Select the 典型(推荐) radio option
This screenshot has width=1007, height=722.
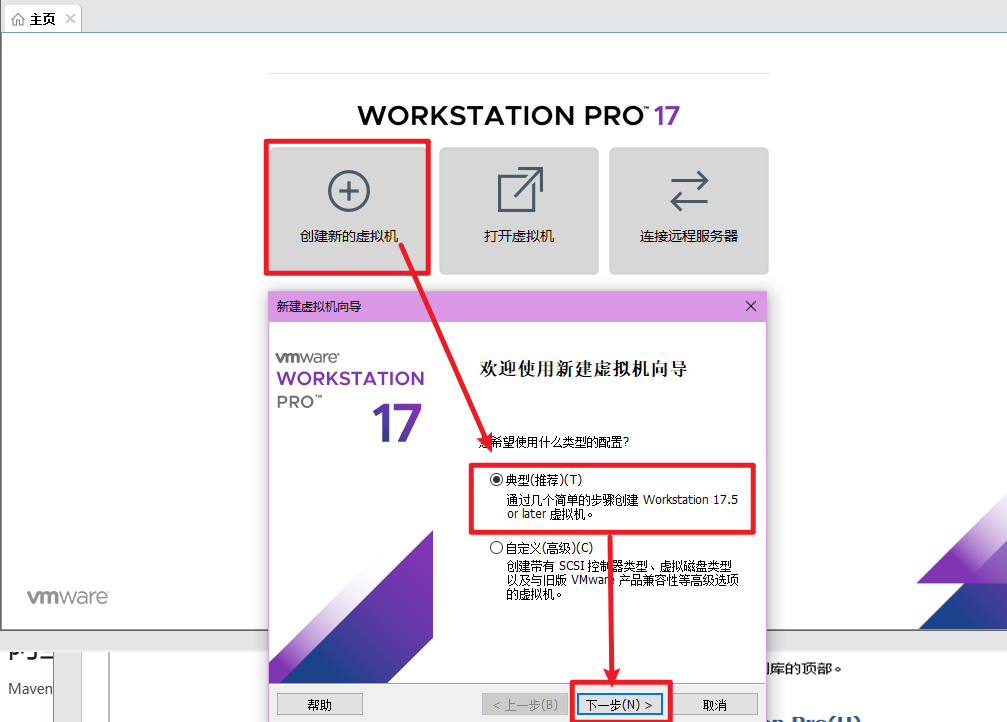point(496,480)
